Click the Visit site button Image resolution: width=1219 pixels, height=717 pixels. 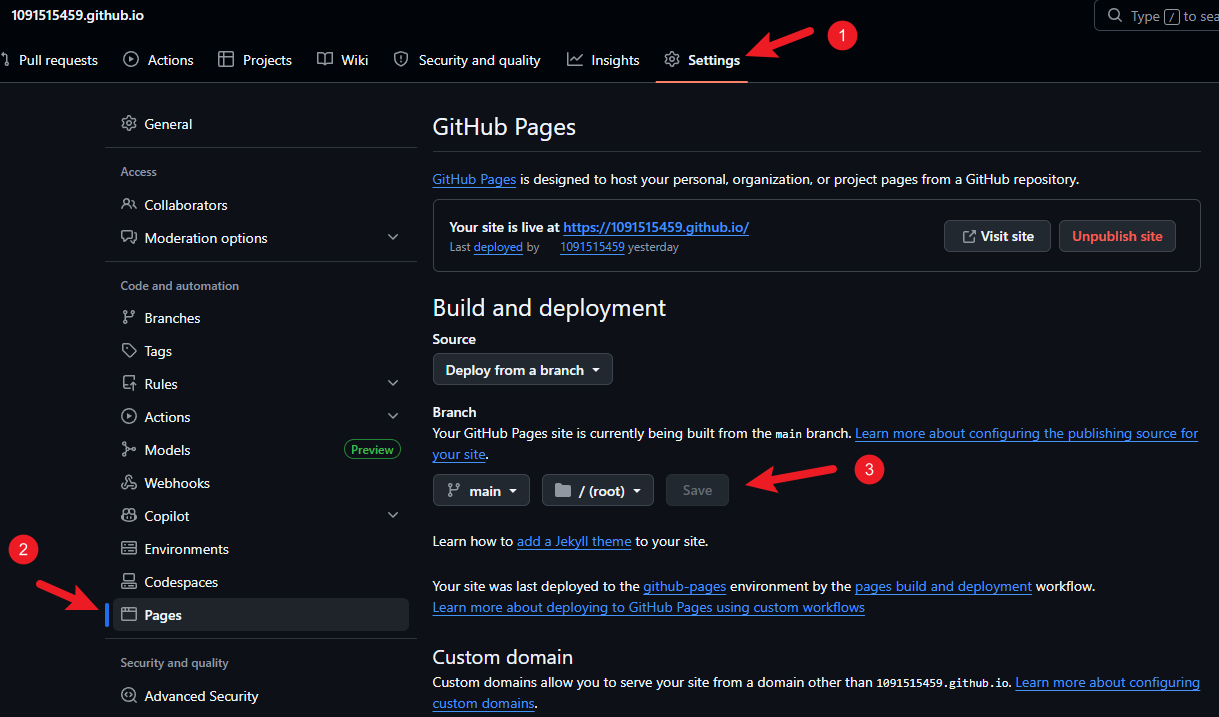(x=997, y=236)
